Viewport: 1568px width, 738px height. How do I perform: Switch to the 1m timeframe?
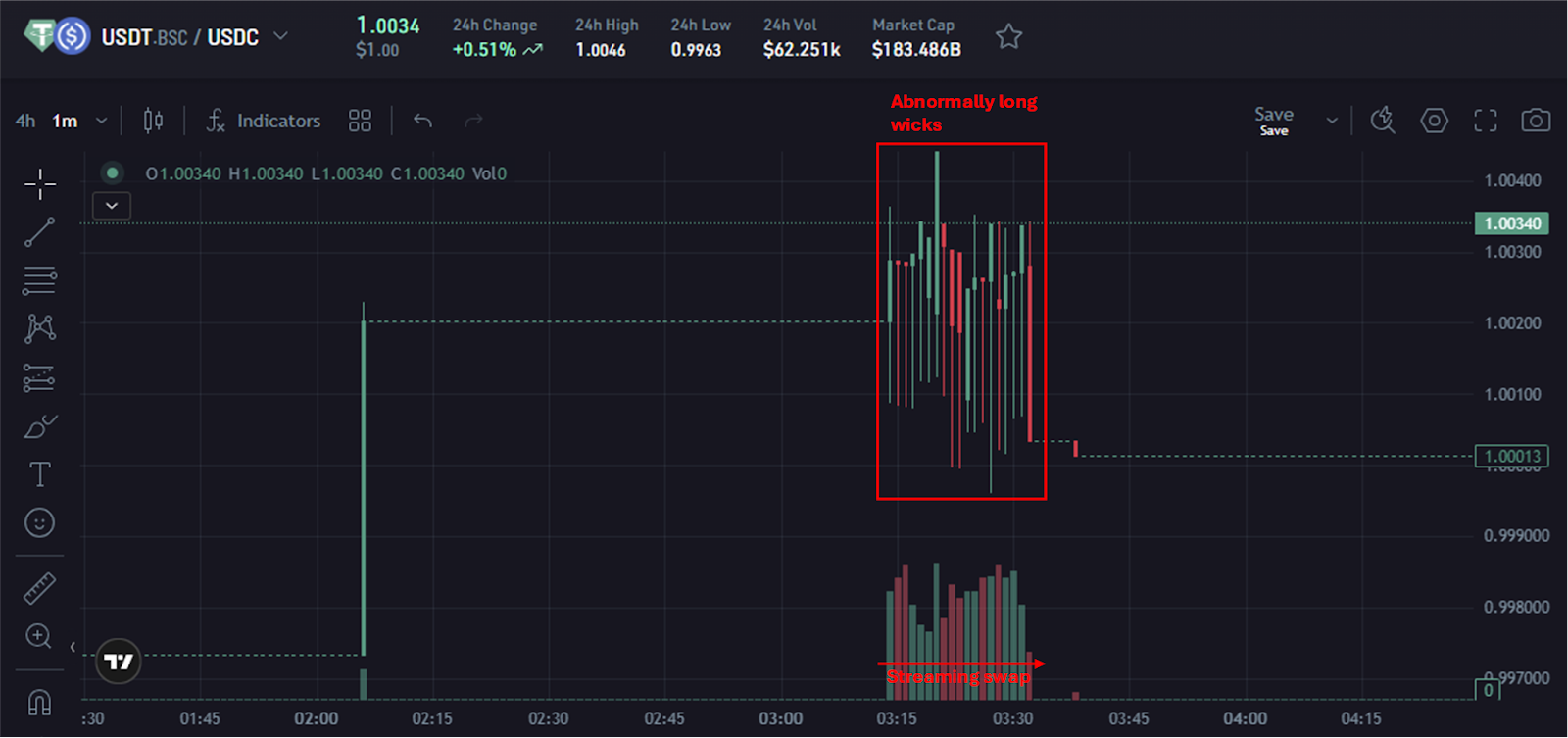click(65, 122)
